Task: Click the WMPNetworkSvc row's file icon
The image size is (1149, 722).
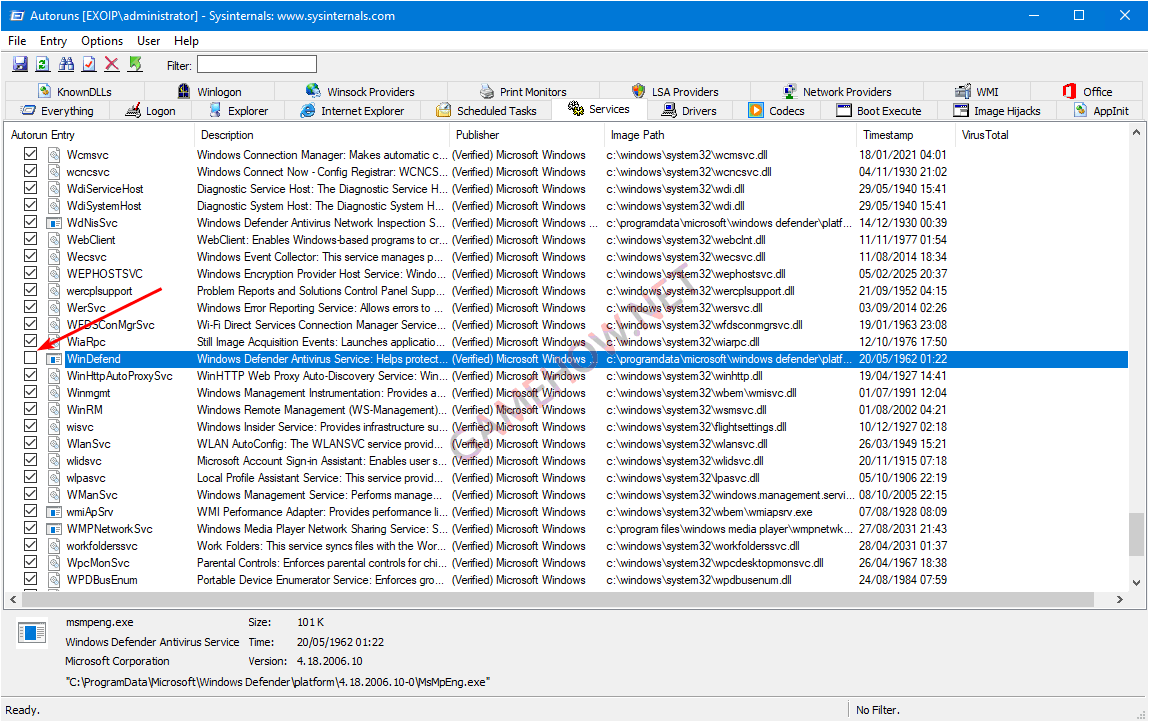Action: 54,529
